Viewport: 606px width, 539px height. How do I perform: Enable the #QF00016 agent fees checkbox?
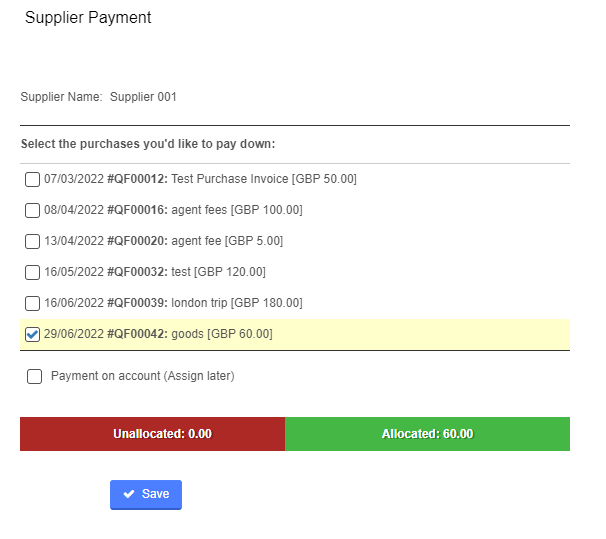tap(32, 211)
